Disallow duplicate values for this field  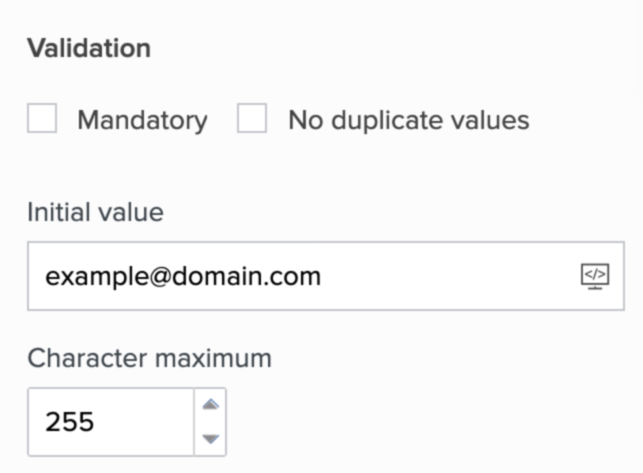point(252,120)
